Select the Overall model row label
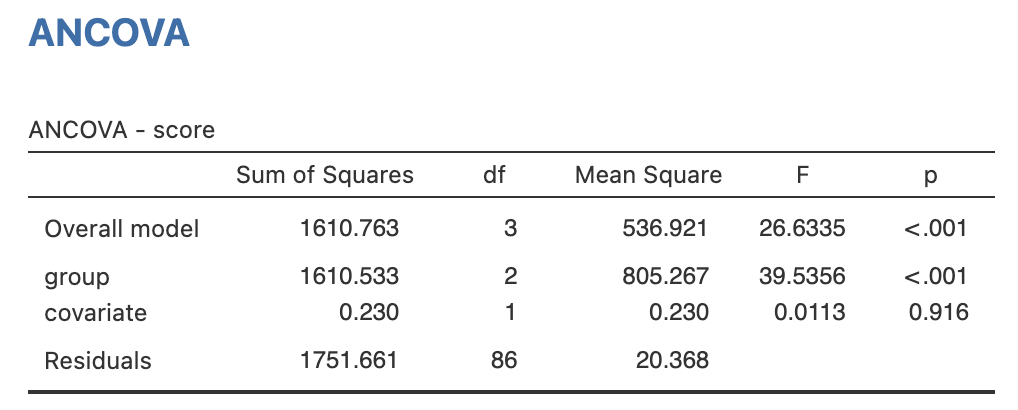Image resolution: width=1018 pixels, height=410 pixels. [x=122, y=229]
